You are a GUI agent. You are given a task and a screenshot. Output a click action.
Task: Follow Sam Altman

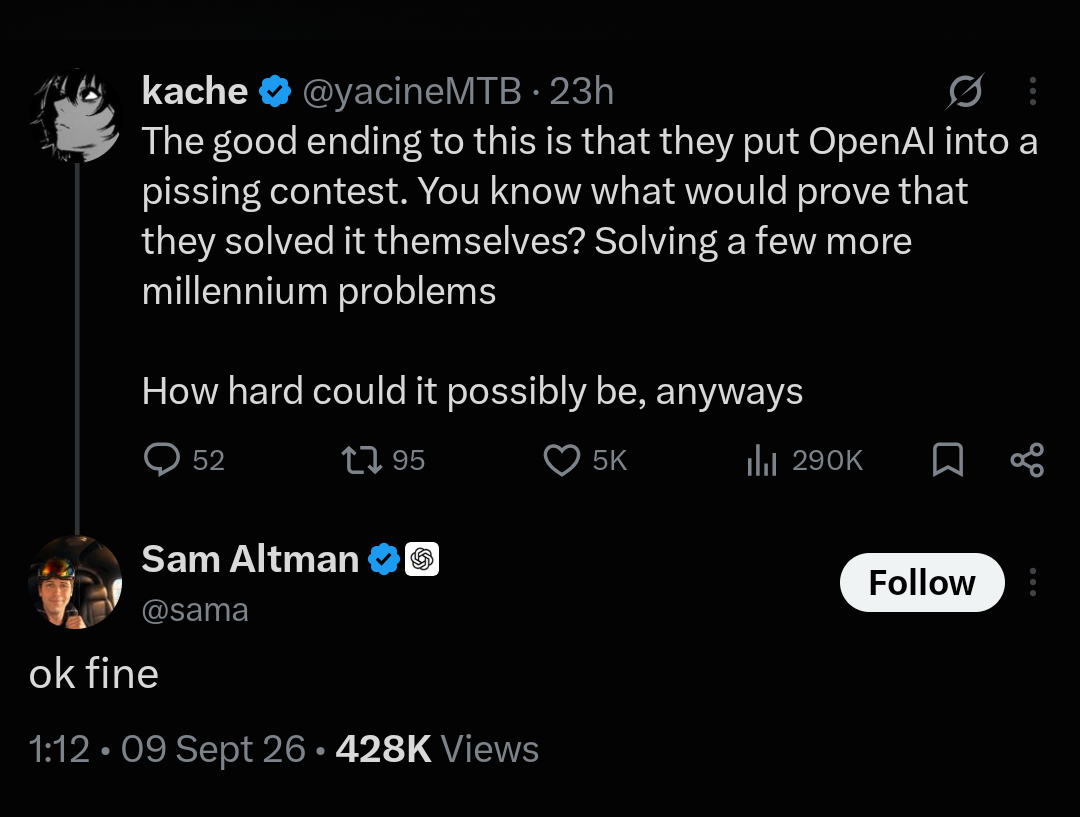click(x=922, y=582)
